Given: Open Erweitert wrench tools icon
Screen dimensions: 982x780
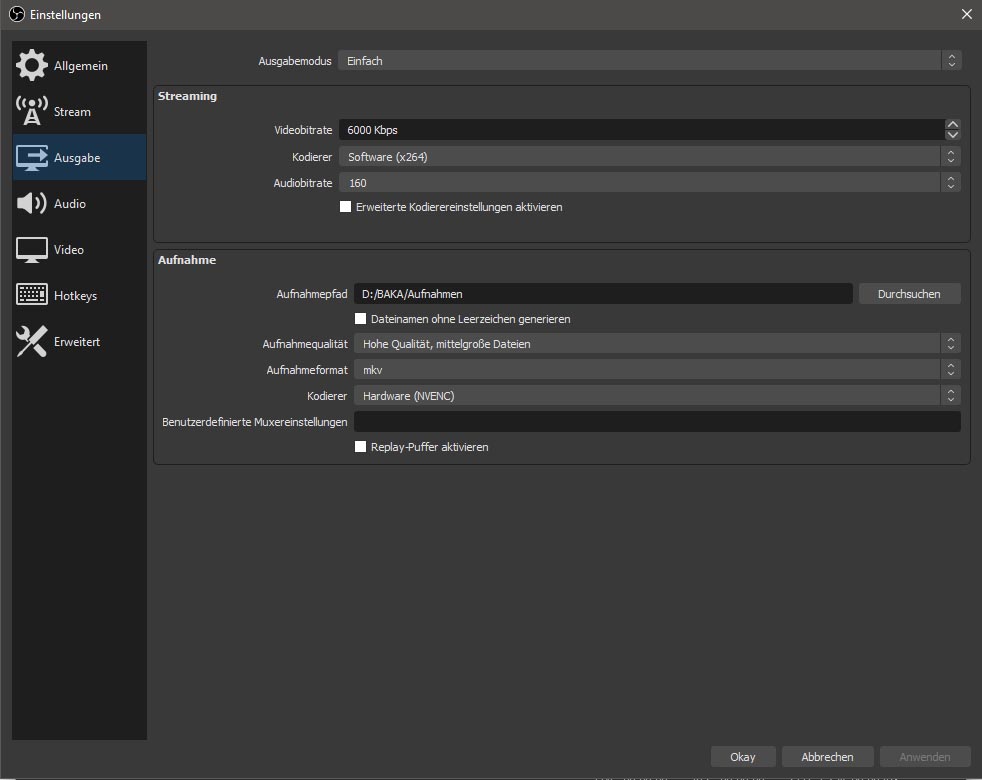Looking at the screenshot, I should click(32, 342).
